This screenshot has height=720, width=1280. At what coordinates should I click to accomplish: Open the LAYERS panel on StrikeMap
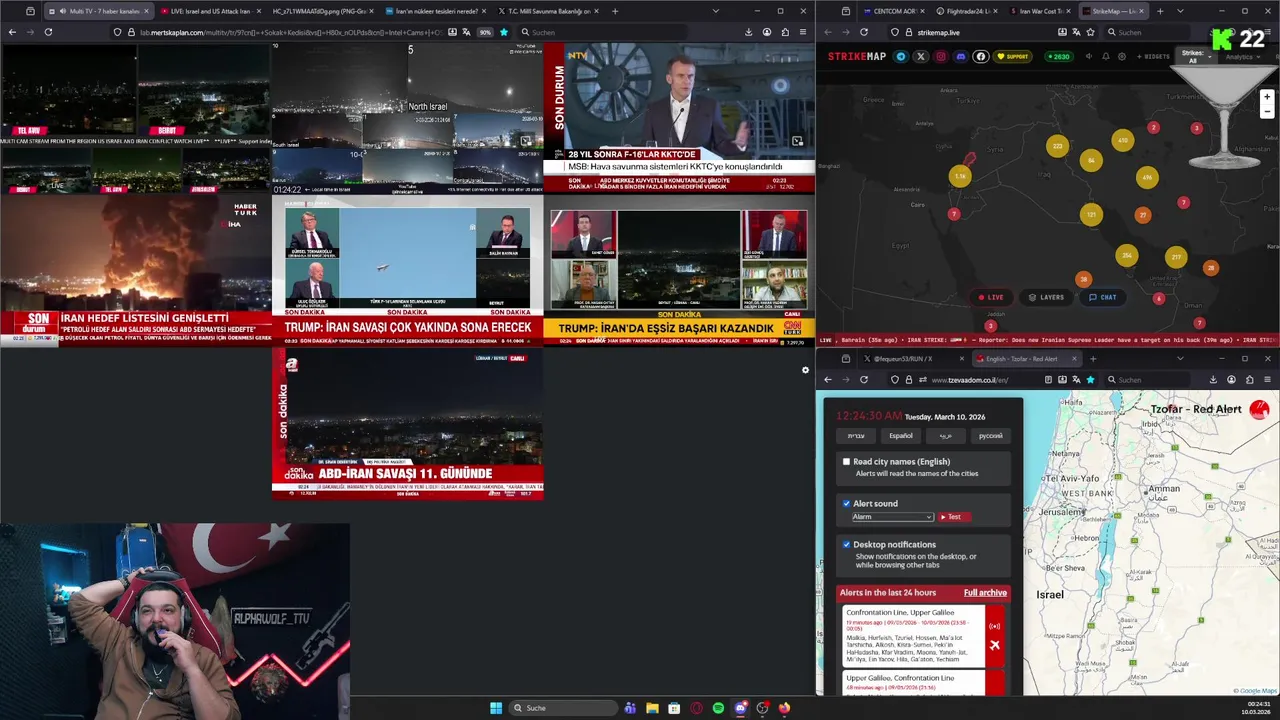coord(1046,297)
